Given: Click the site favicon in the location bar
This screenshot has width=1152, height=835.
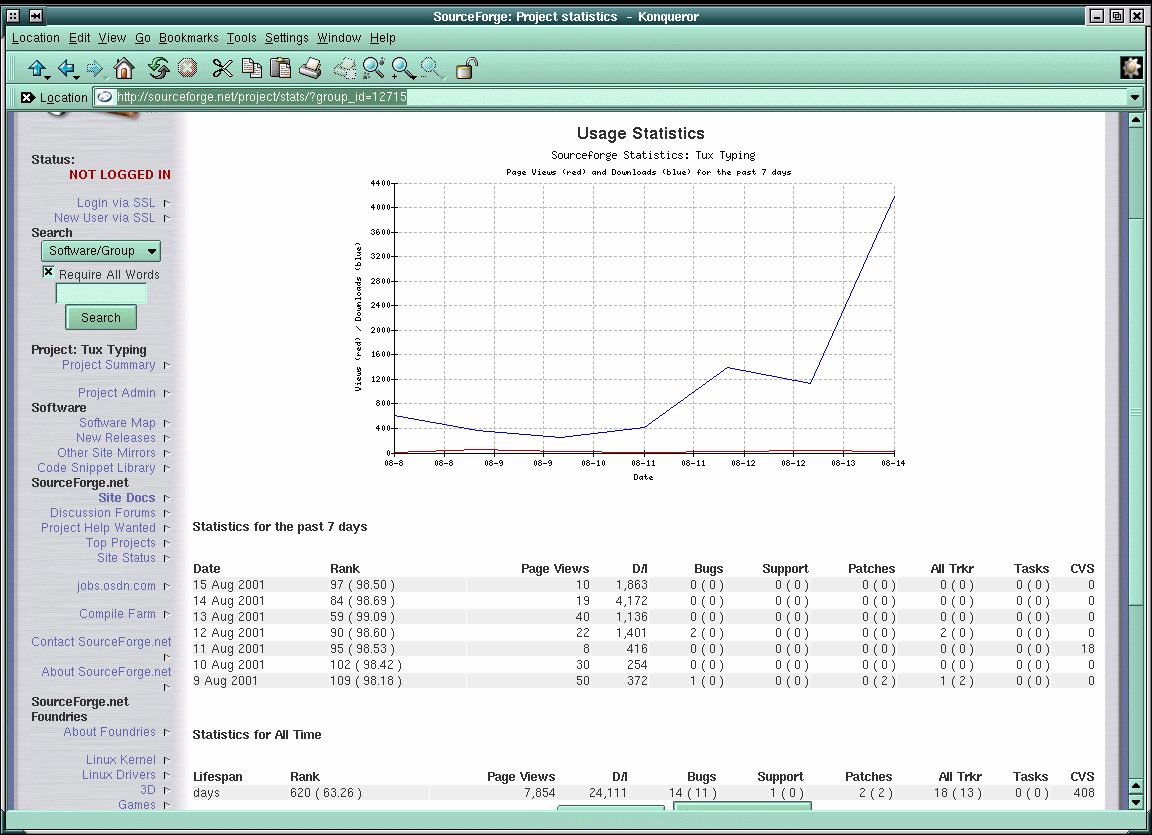Looking at the screenshot, I should [105, 97].
